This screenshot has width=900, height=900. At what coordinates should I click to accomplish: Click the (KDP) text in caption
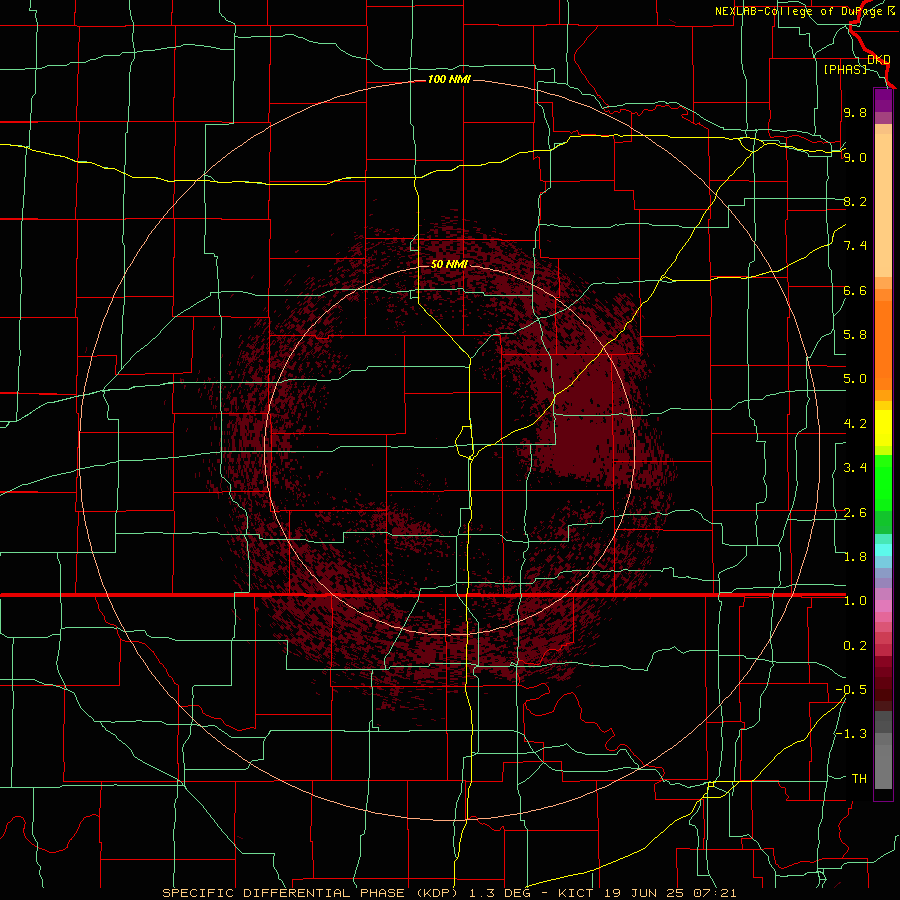pyautogui.click(x=439, y=893)
